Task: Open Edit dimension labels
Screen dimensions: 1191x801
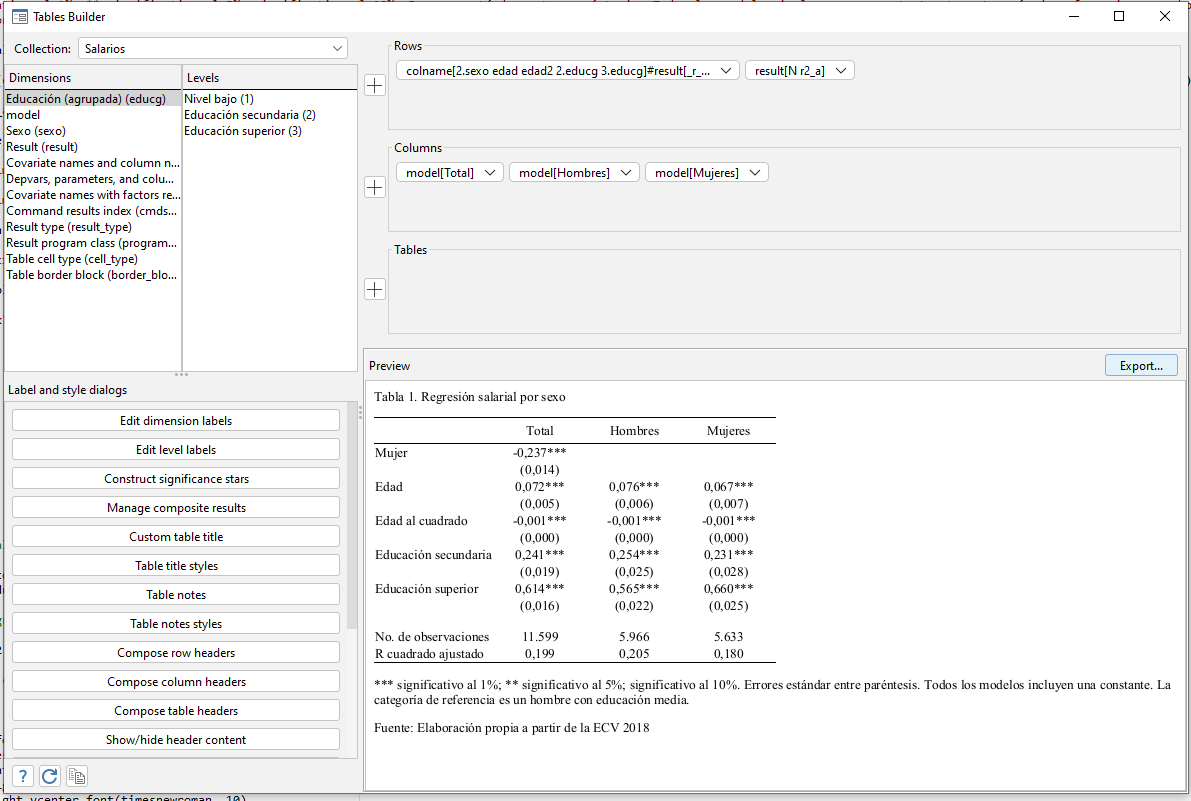Action: [175, 420]
